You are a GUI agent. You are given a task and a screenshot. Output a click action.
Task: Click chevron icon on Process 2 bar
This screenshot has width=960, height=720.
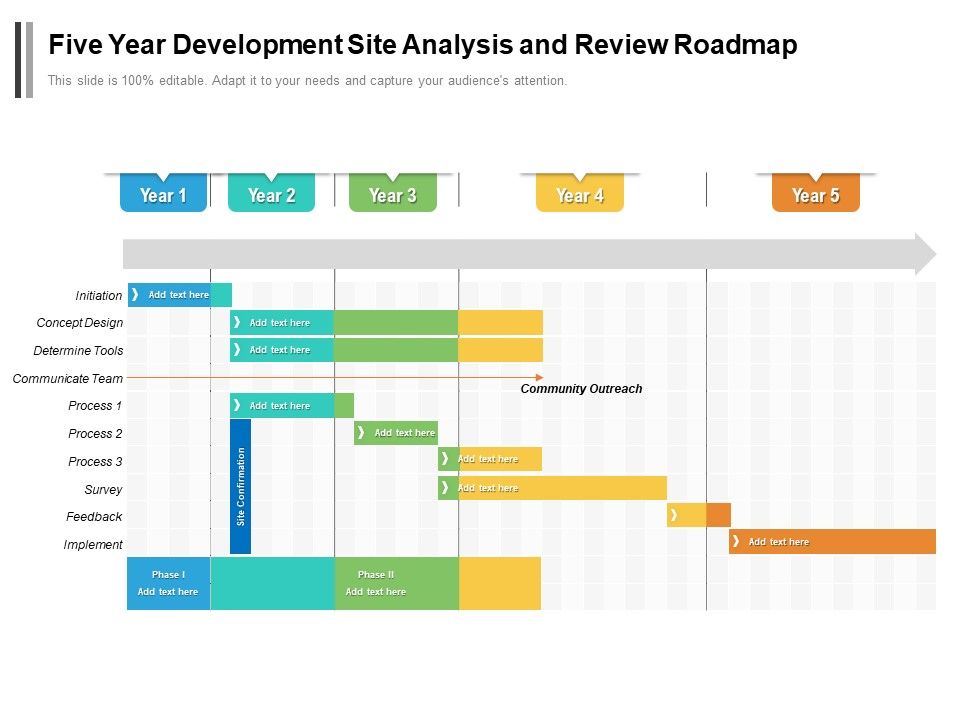pos(361,432)
